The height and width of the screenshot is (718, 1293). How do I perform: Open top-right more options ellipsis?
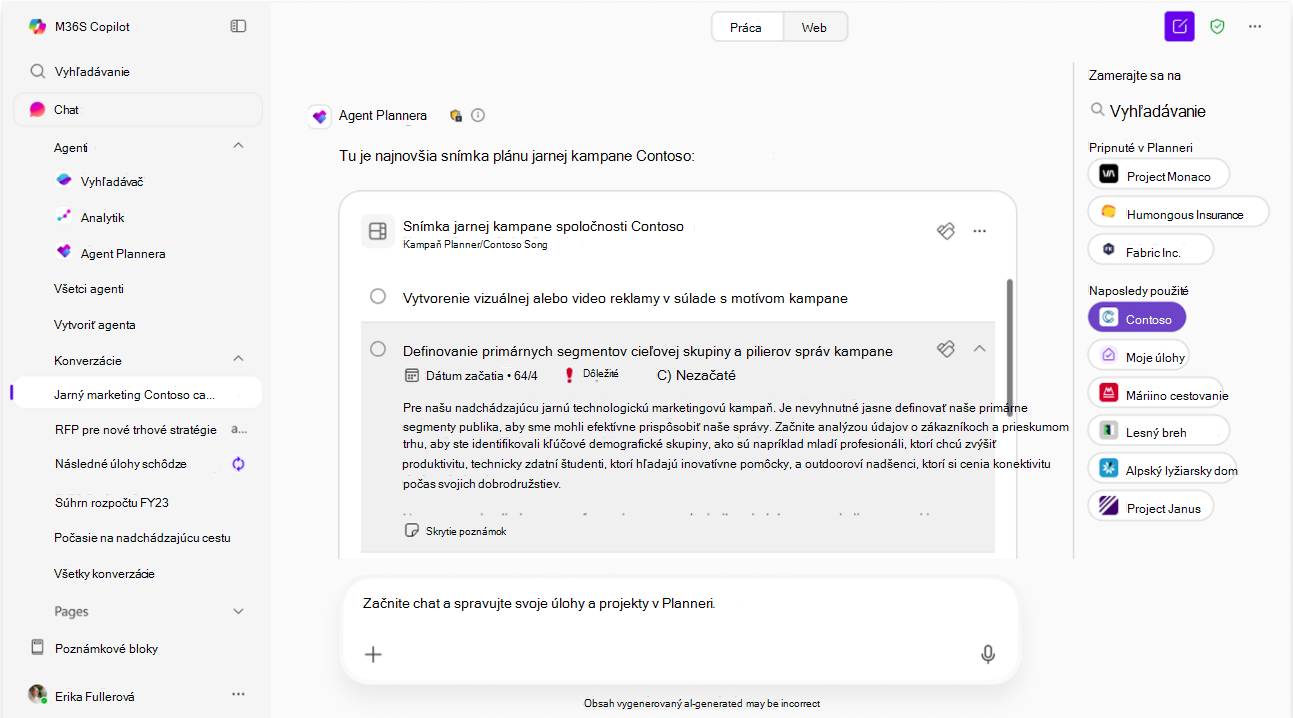[x=1255, y=27]
